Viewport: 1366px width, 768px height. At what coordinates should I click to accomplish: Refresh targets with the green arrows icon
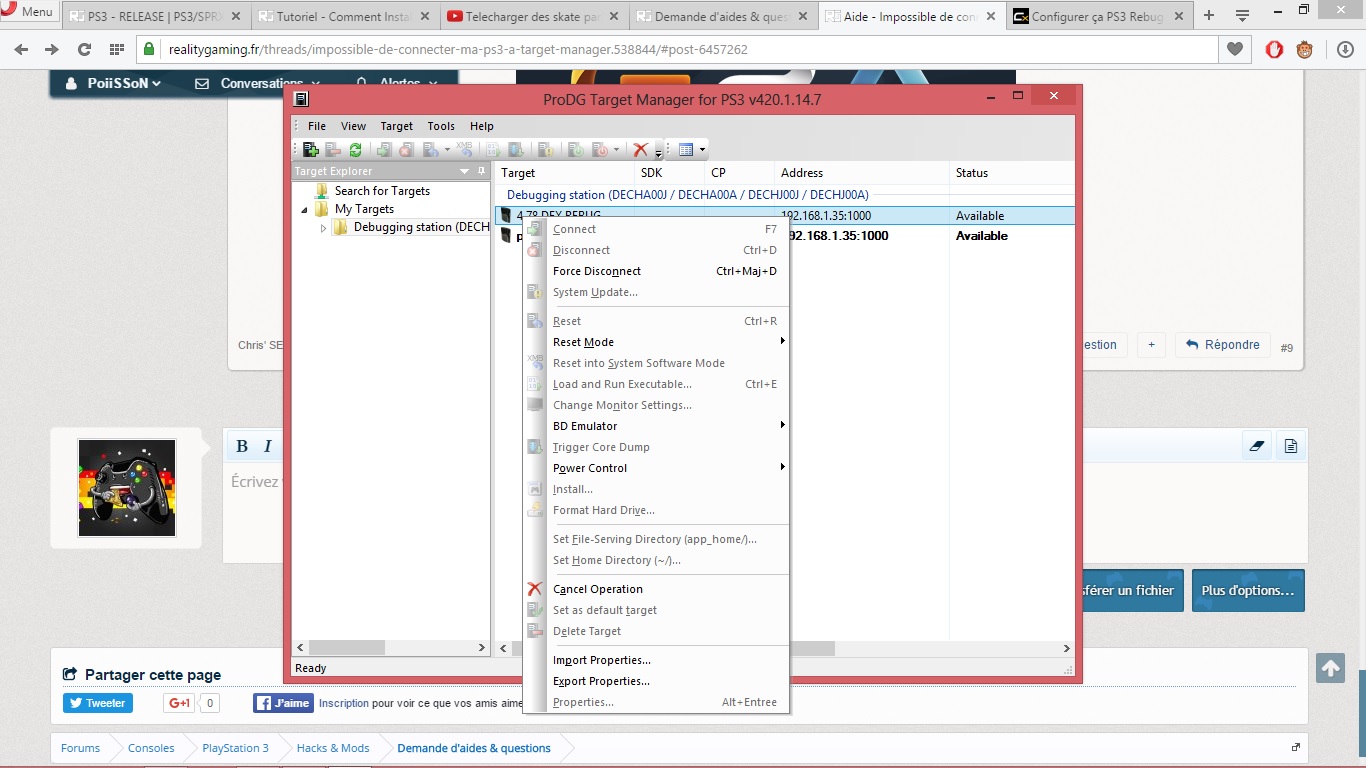[356, 150]
